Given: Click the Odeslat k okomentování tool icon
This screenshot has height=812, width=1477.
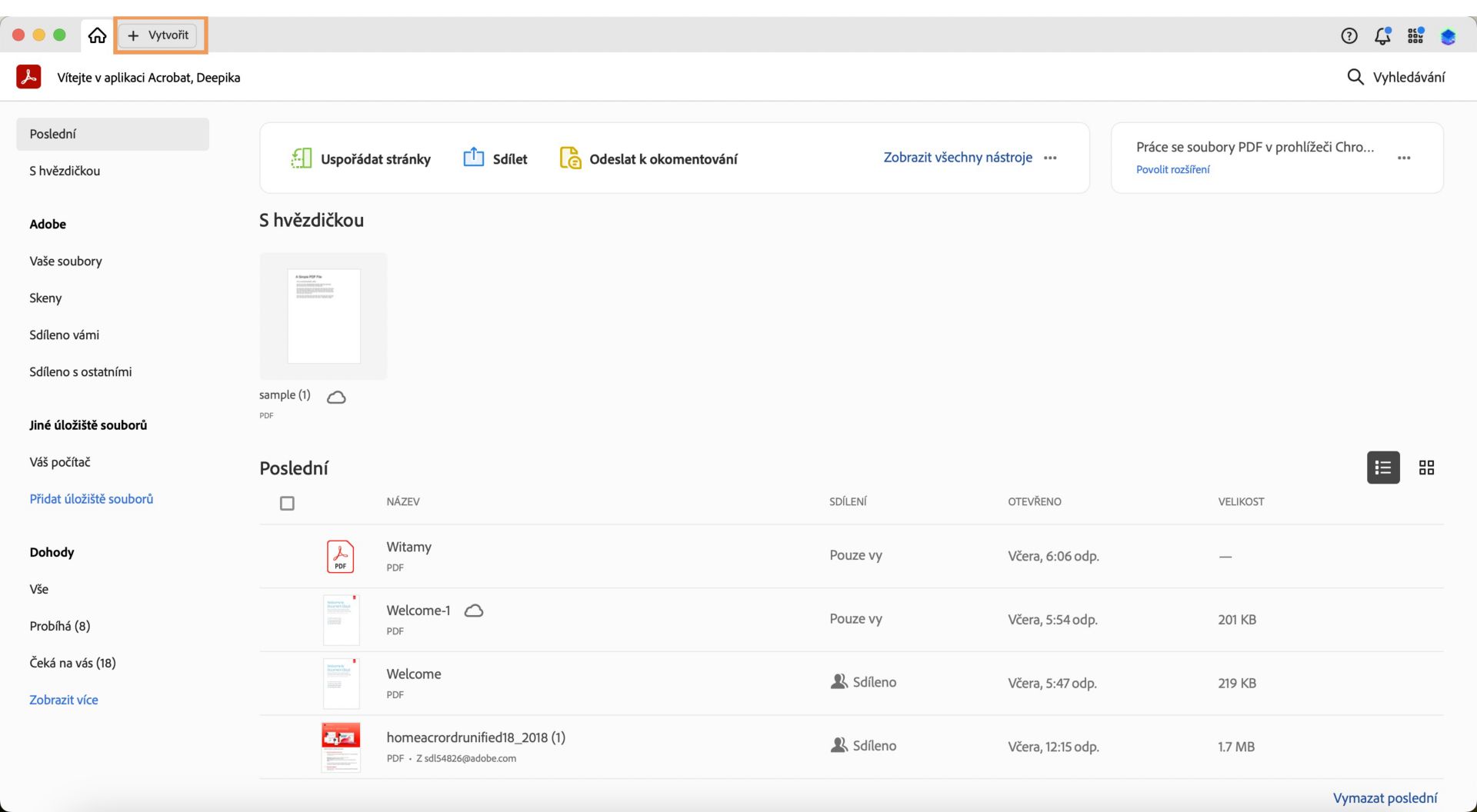Looking at the screenshot, I should click(x=570, y=158).
